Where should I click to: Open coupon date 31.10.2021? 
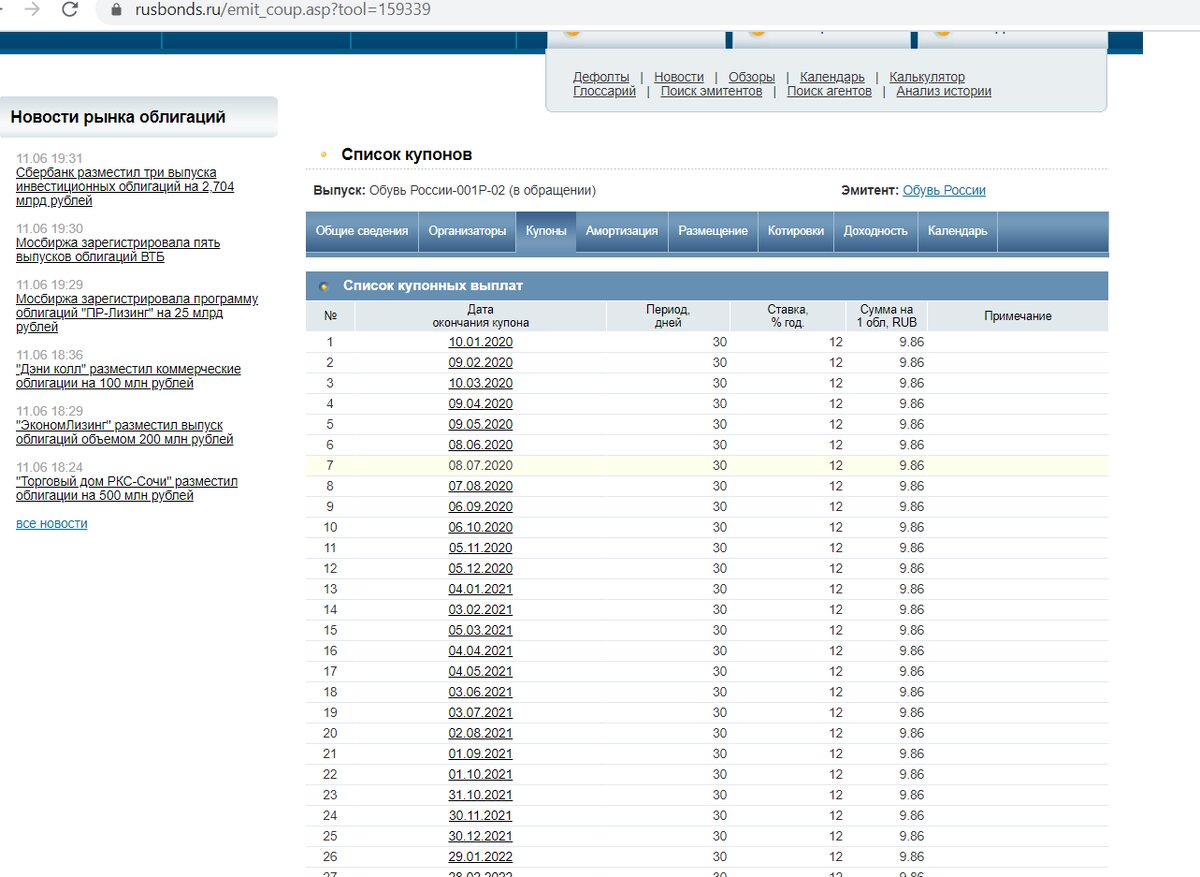pos(480,795)
